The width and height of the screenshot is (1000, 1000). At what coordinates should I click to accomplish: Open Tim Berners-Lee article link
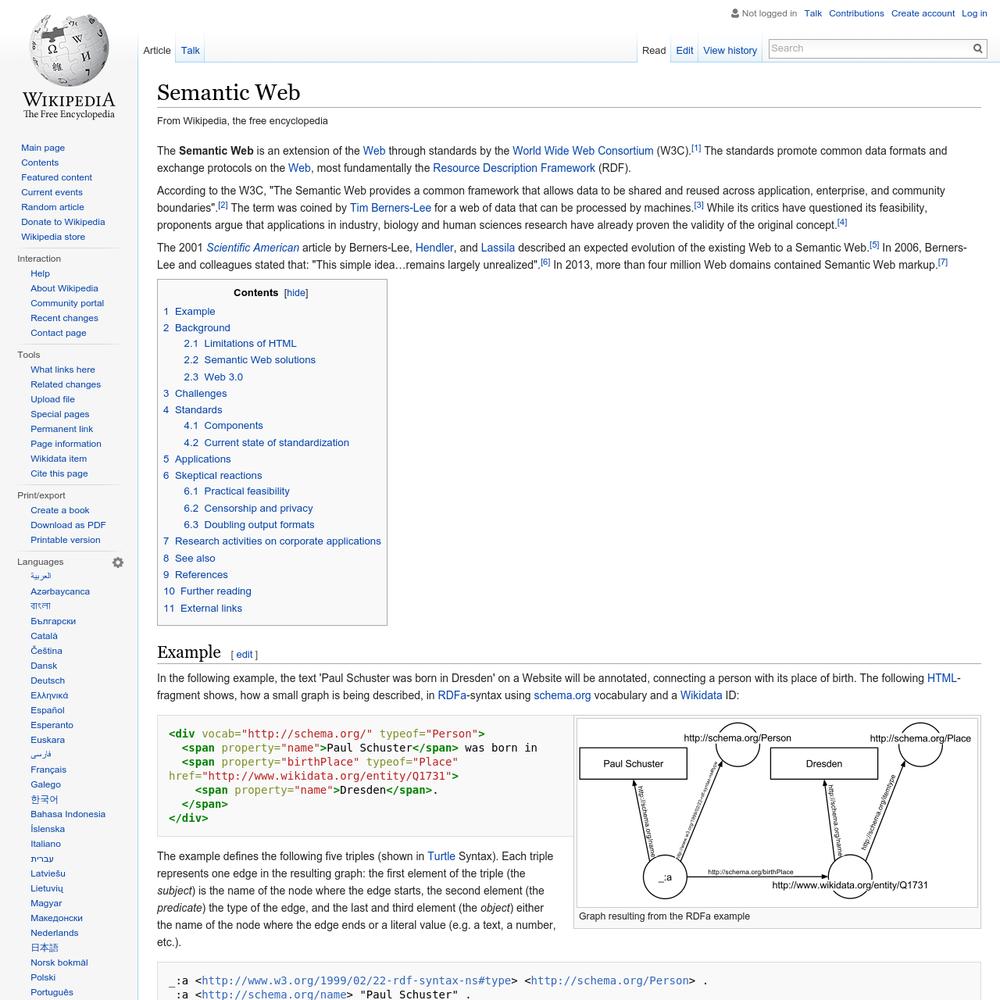pos(390,207)
